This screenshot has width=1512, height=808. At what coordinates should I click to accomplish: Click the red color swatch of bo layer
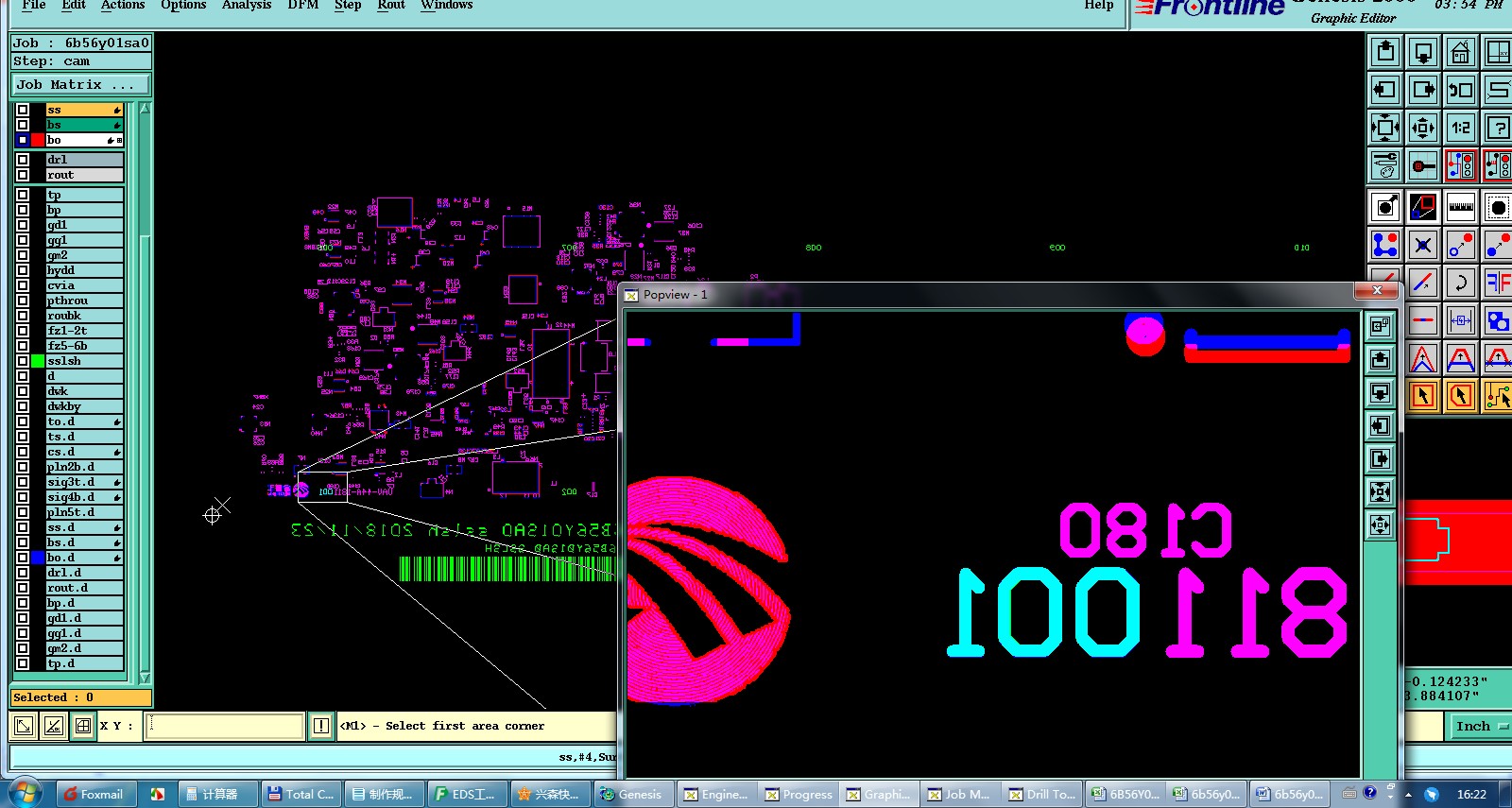pyautogui.click(x=38, y=140)
